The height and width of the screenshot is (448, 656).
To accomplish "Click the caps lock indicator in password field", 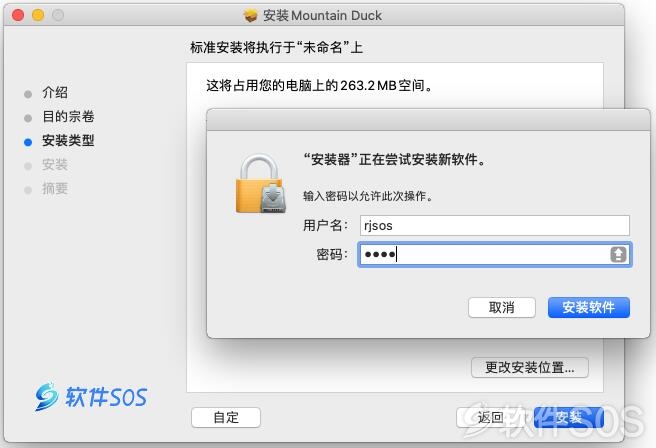I will point(618,254).
